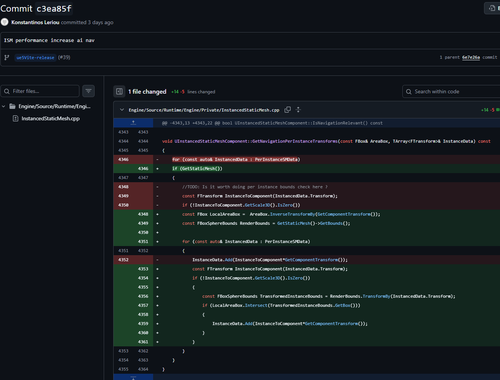500x380 pixels.
Task: Click the '1 file changed' heading
Action: point(147,92)
